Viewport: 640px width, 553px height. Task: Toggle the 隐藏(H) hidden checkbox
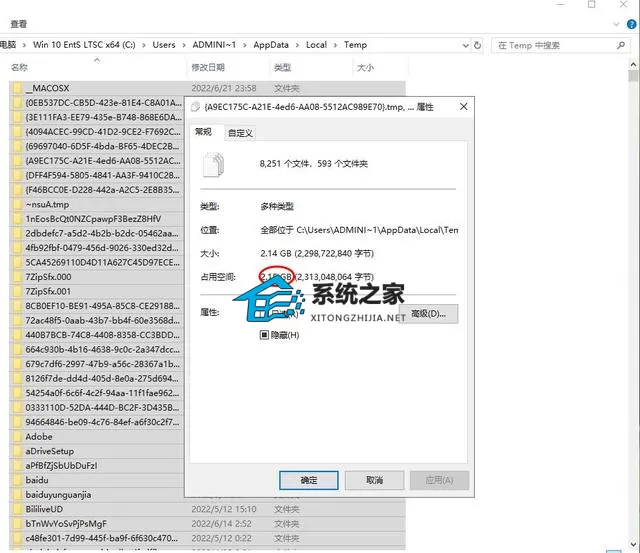tap(264, 335)
